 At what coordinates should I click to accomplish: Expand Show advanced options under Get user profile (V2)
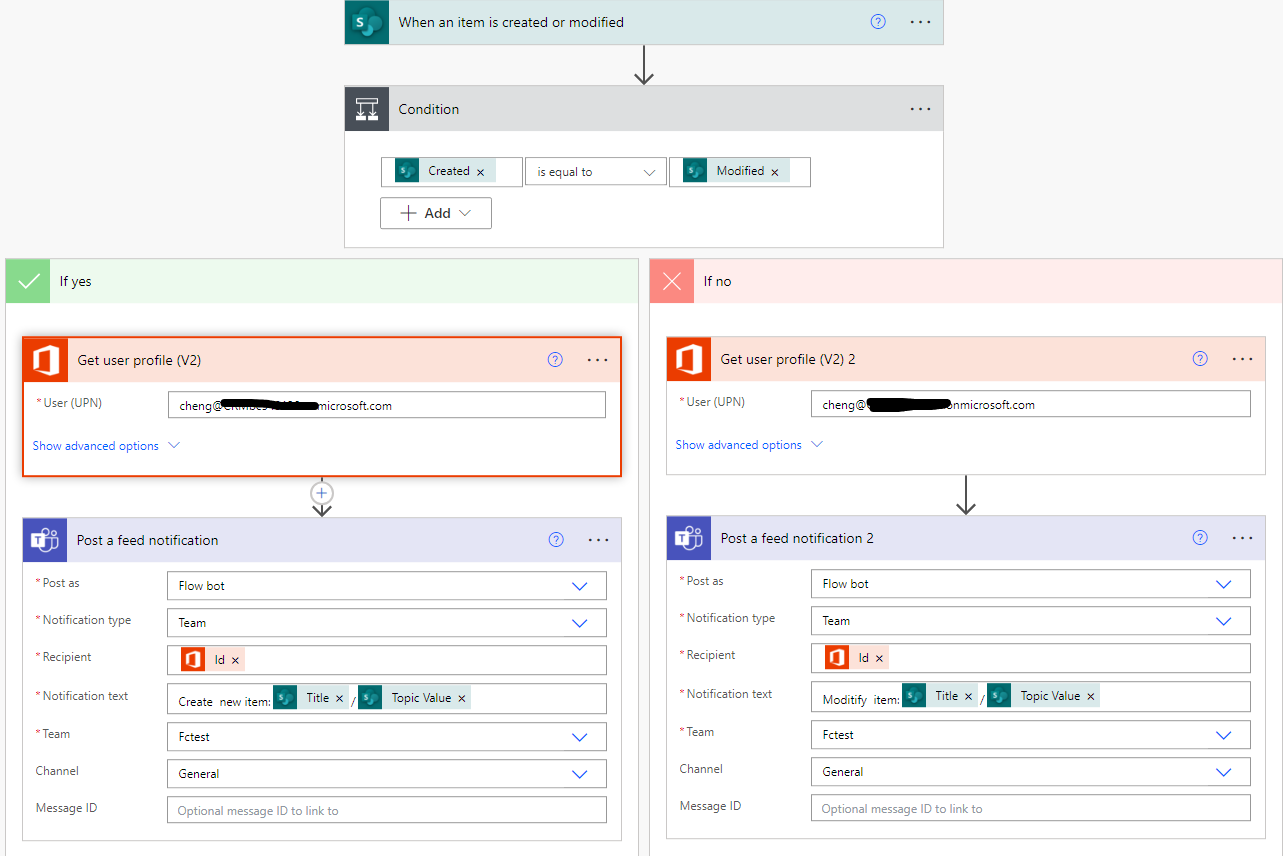pyautogui.click(x=97, y=445)
